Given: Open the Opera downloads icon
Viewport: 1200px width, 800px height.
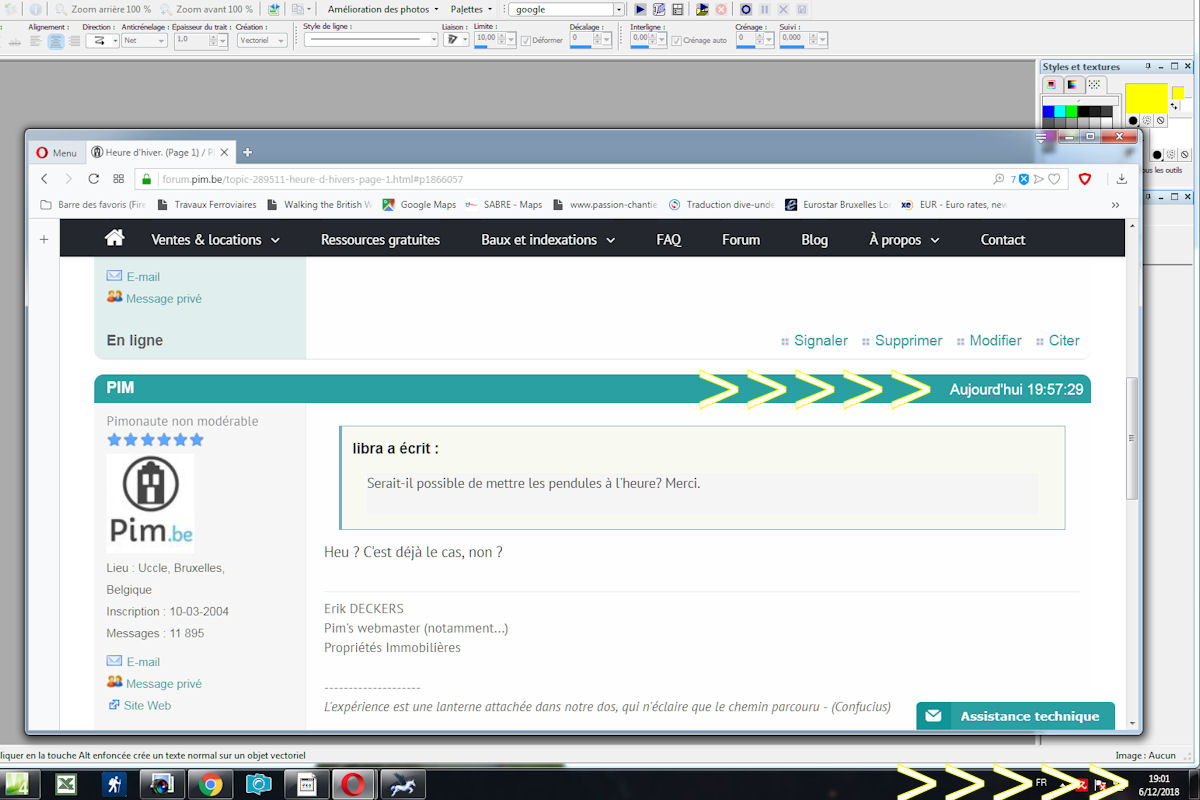Looking at the screenshot, I should point(1121,179).
